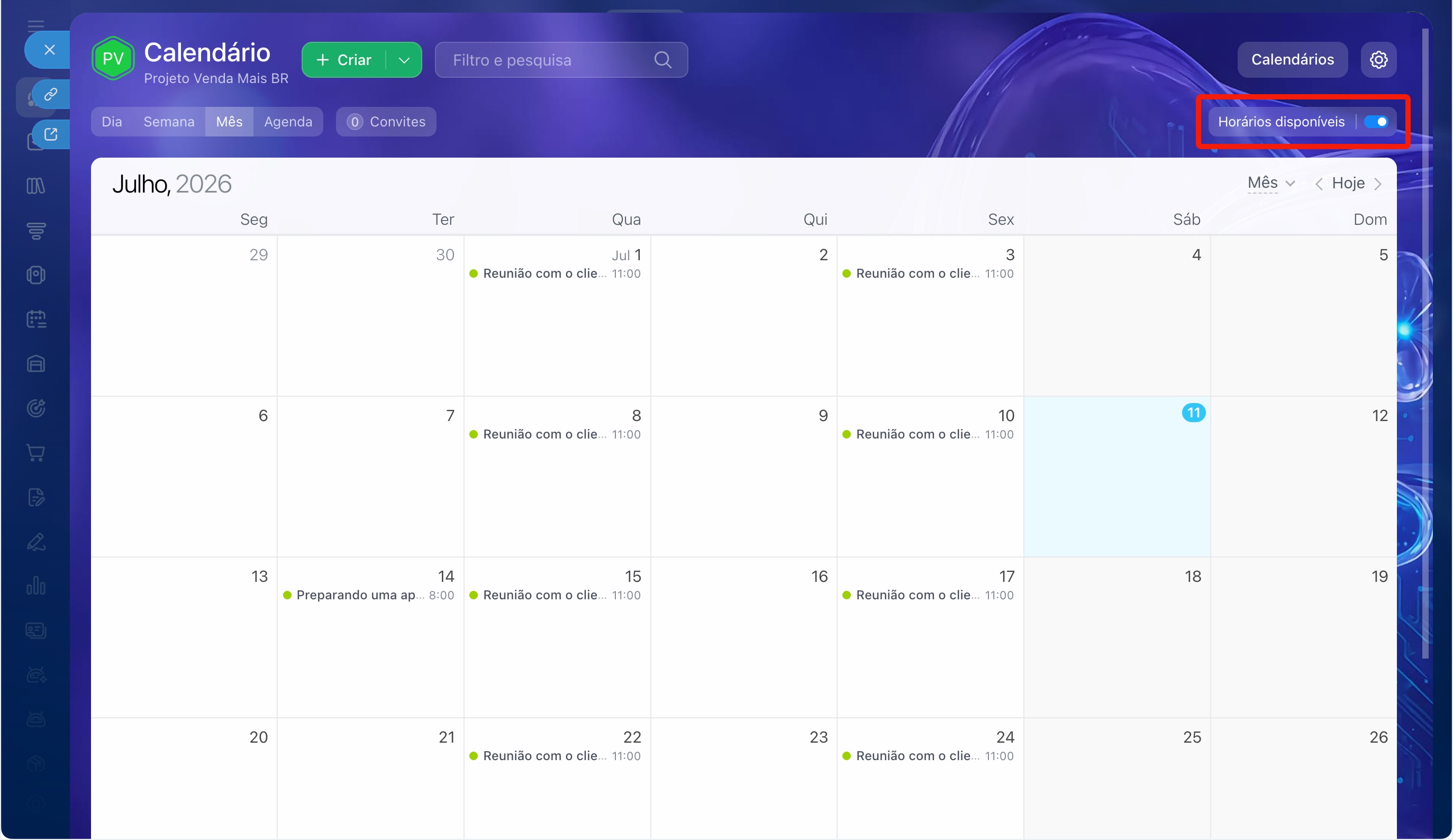Go to next month arrow
The width and height of the screenshot is (1453, 840).
[x=1377, y=184]
